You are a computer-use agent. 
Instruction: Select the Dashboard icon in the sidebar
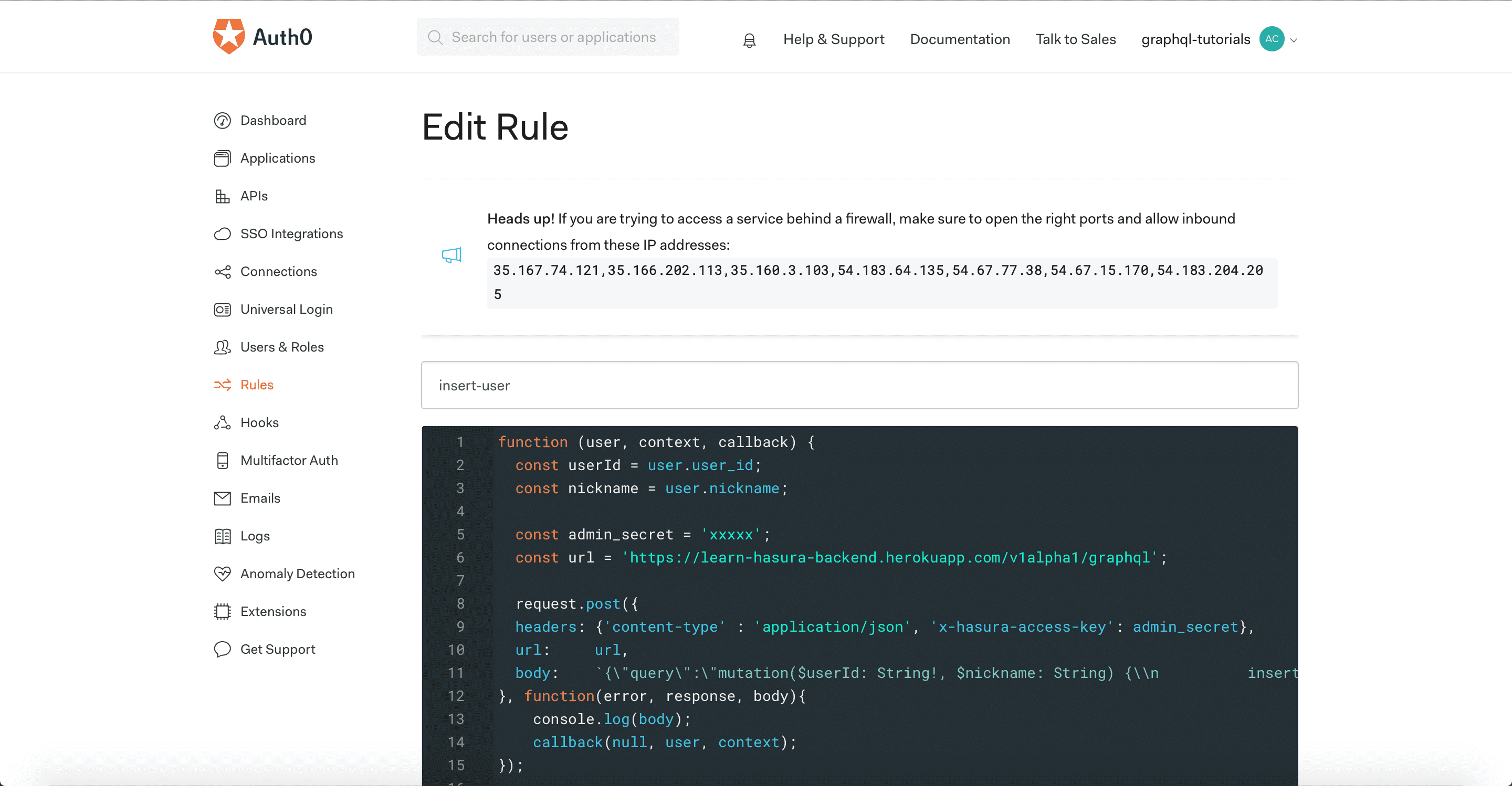tap(223, 120)
